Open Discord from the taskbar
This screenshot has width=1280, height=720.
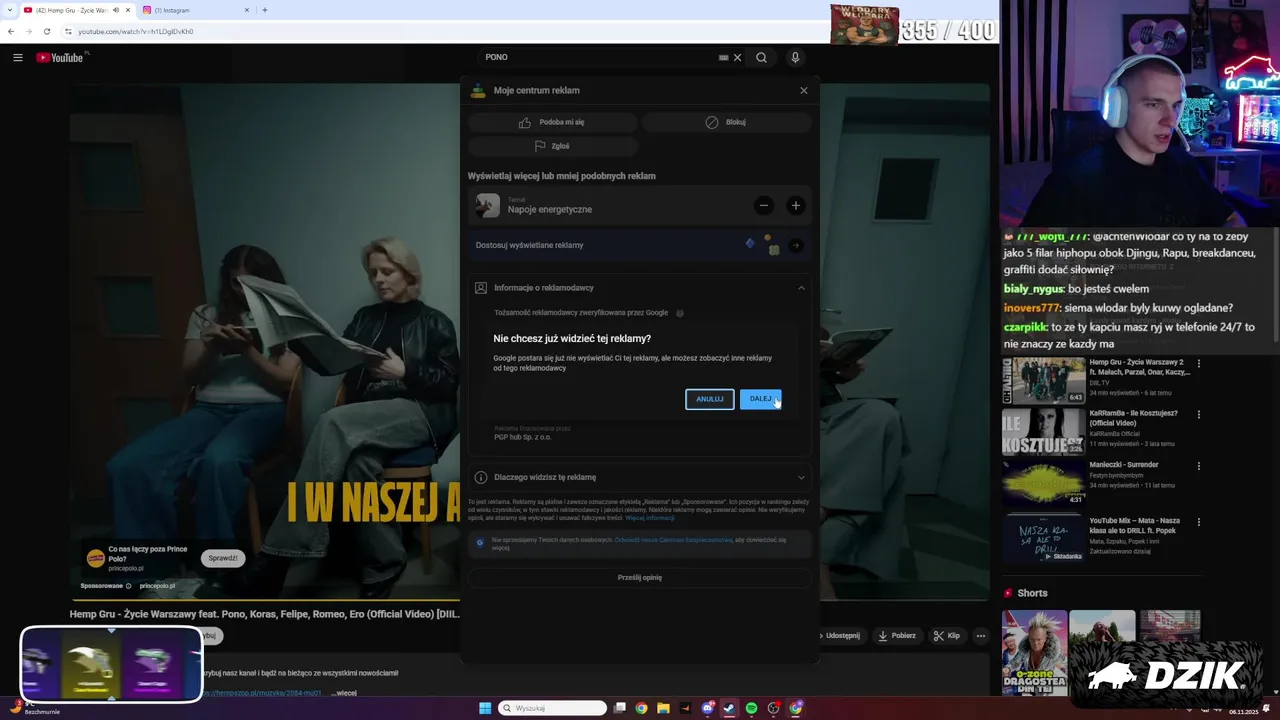pyautogui.click(x=707, y=708)
